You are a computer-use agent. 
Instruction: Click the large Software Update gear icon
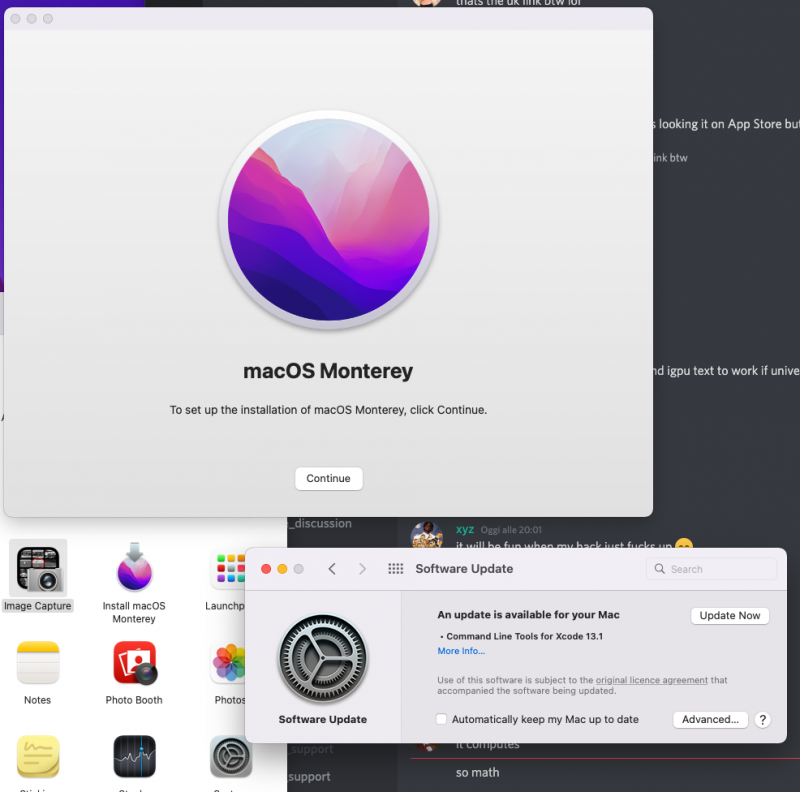(322, 658)
